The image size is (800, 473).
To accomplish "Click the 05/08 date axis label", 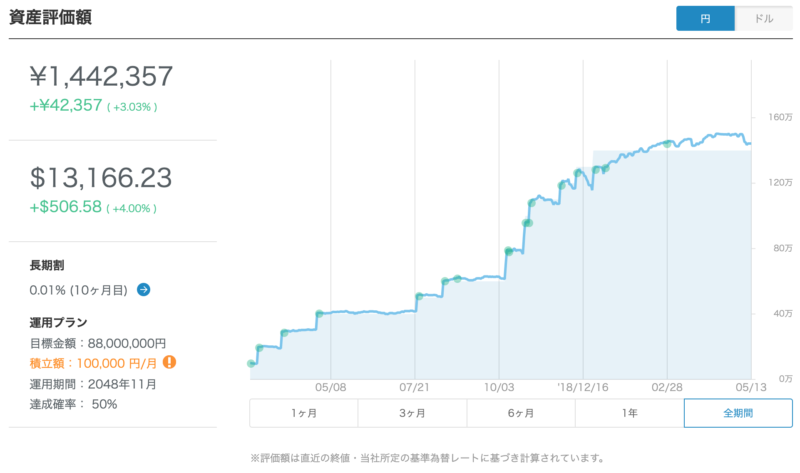I will 330,387.
